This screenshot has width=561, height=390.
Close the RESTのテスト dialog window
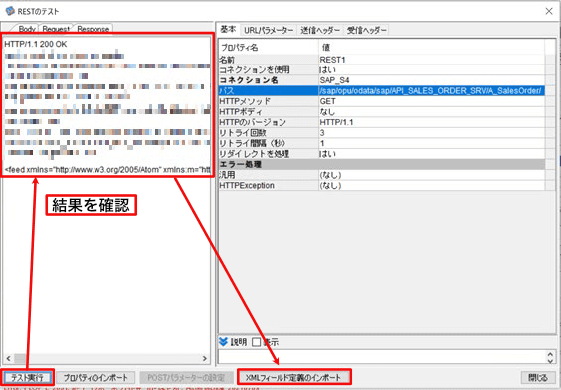[x=549, y=11]
